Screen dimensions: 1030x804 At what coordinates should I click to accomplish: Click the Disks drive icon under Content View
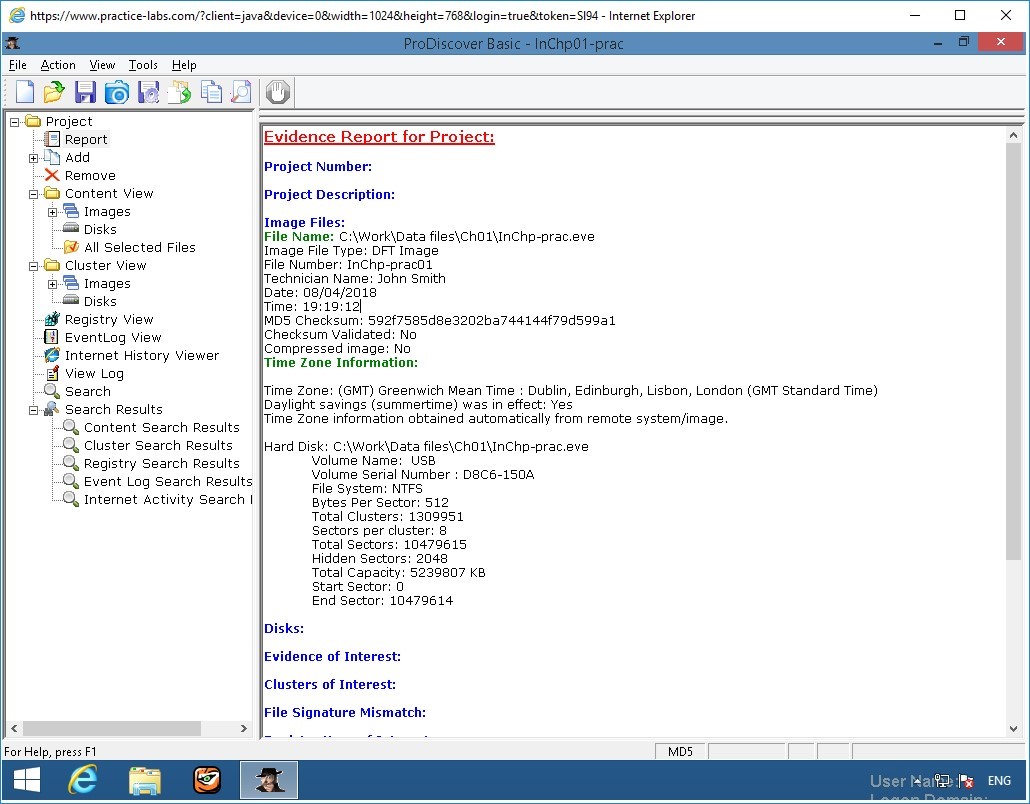(71, 229)
